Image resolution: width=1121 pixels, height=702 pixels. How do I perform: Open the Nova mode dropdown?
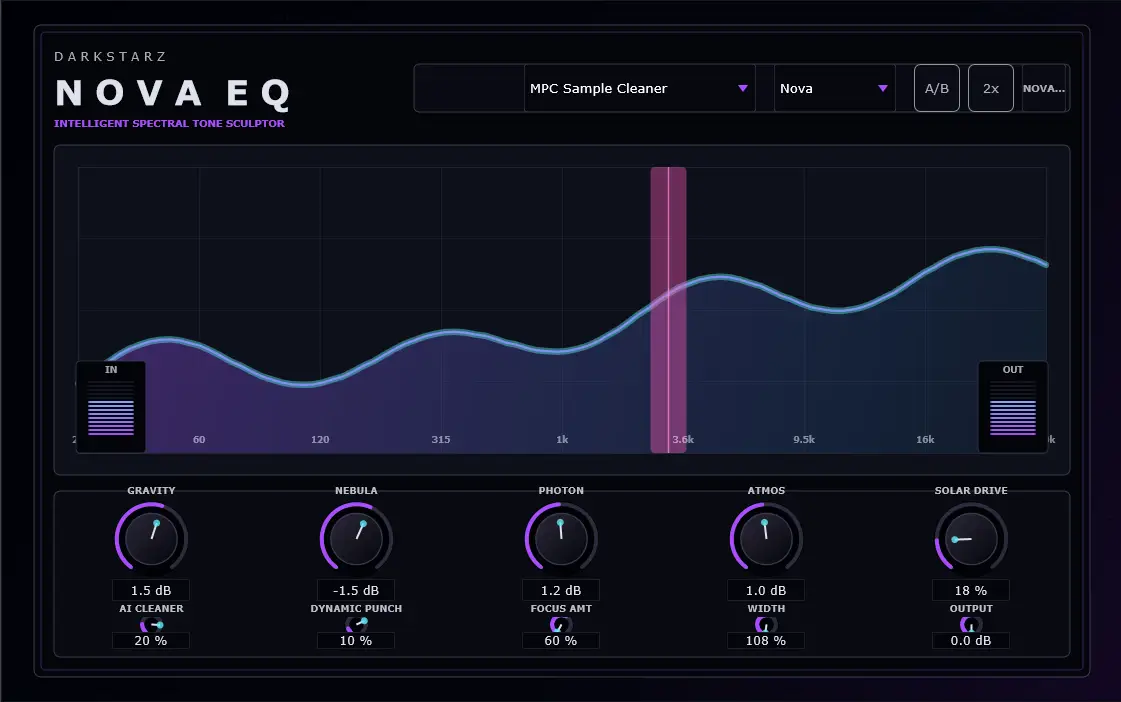[x=834, y=88]
